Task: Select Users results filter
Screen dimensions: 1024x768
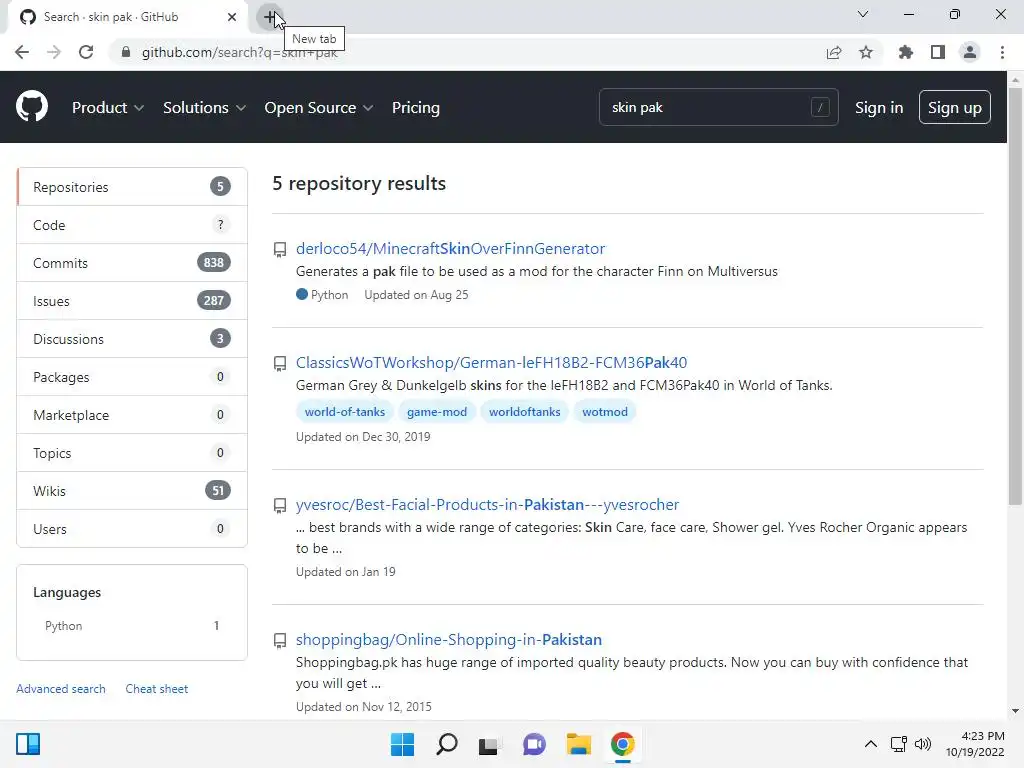Action: click(132, 528)
